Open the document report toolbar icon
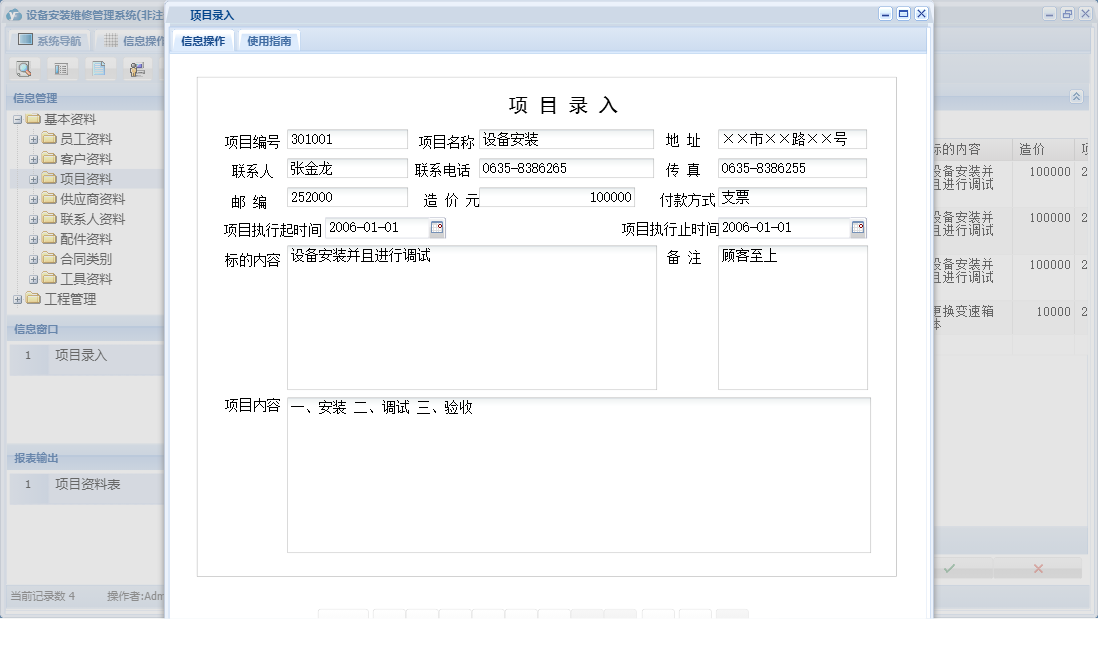 pos(98,68)
